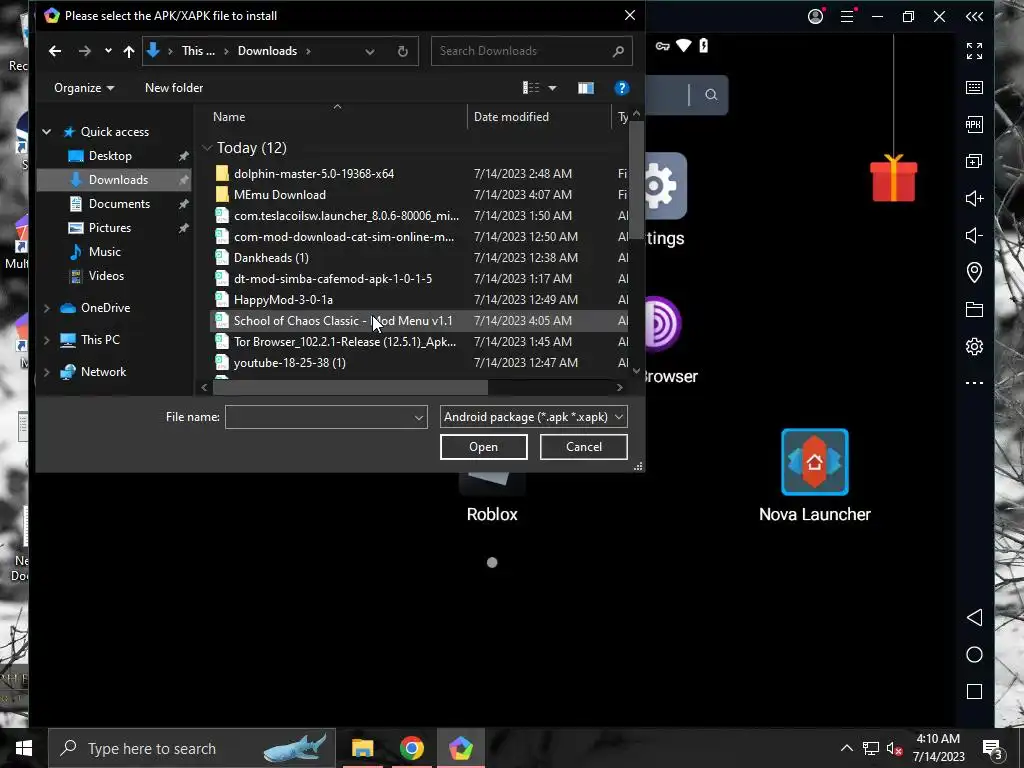Select com.teslacoilsw.launcher APK file

tap(418, 216)
